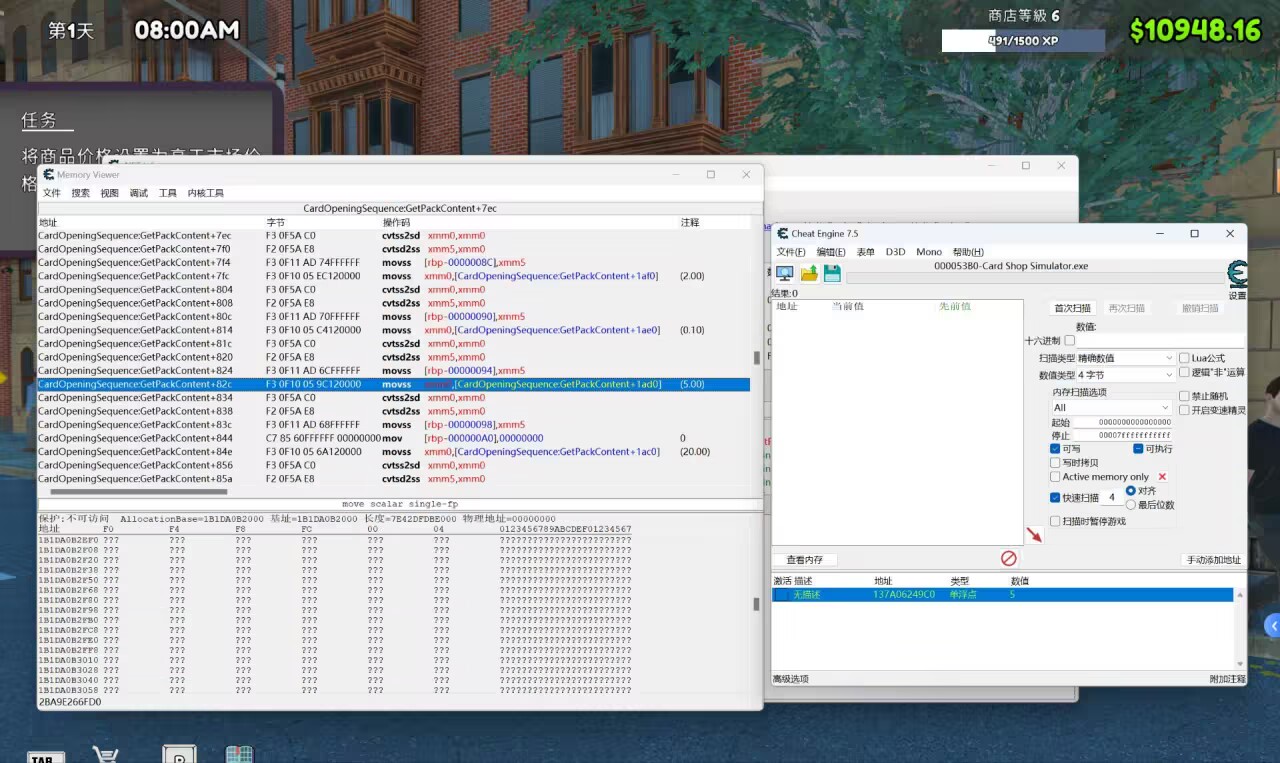Open 编辑(E) menu in Cheat Engine
The height and width of the screenshot is (763, 1280).
tap(831, 252)
